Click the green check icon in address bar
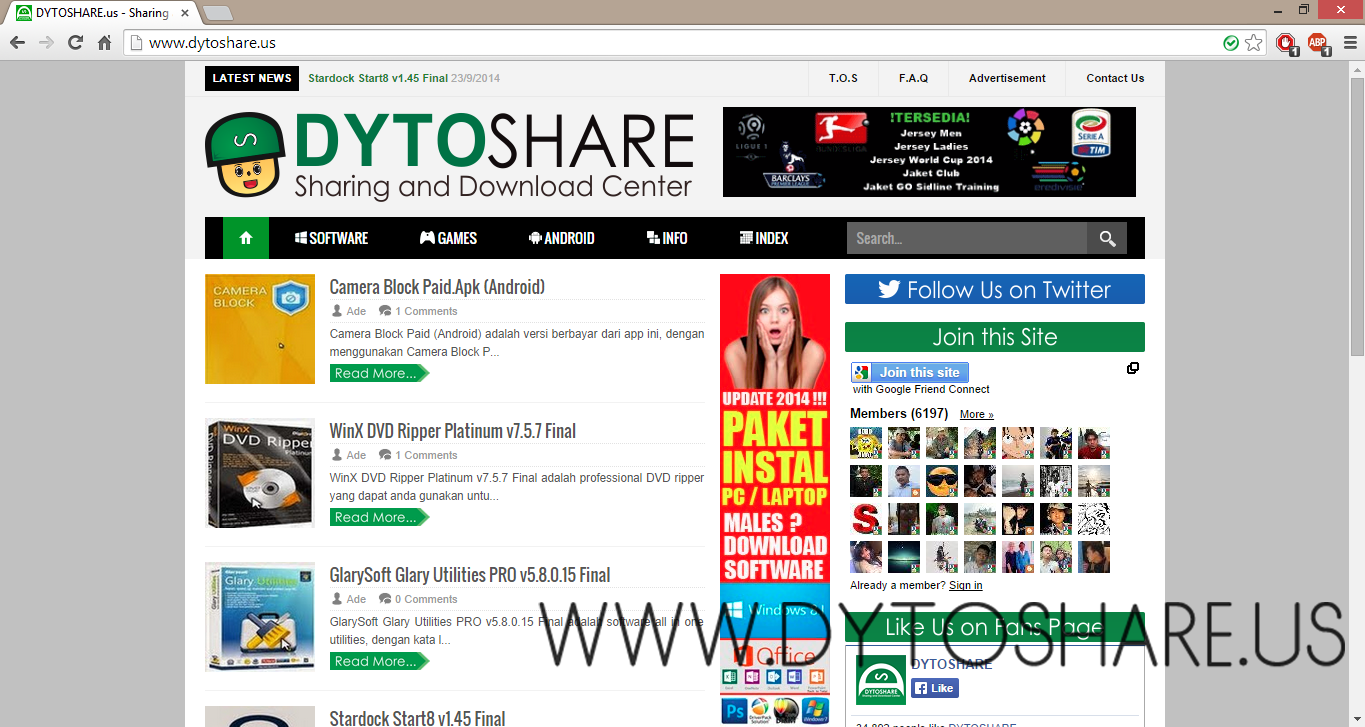Viewport: 1365px width, 727px height. coord(1231,43)
